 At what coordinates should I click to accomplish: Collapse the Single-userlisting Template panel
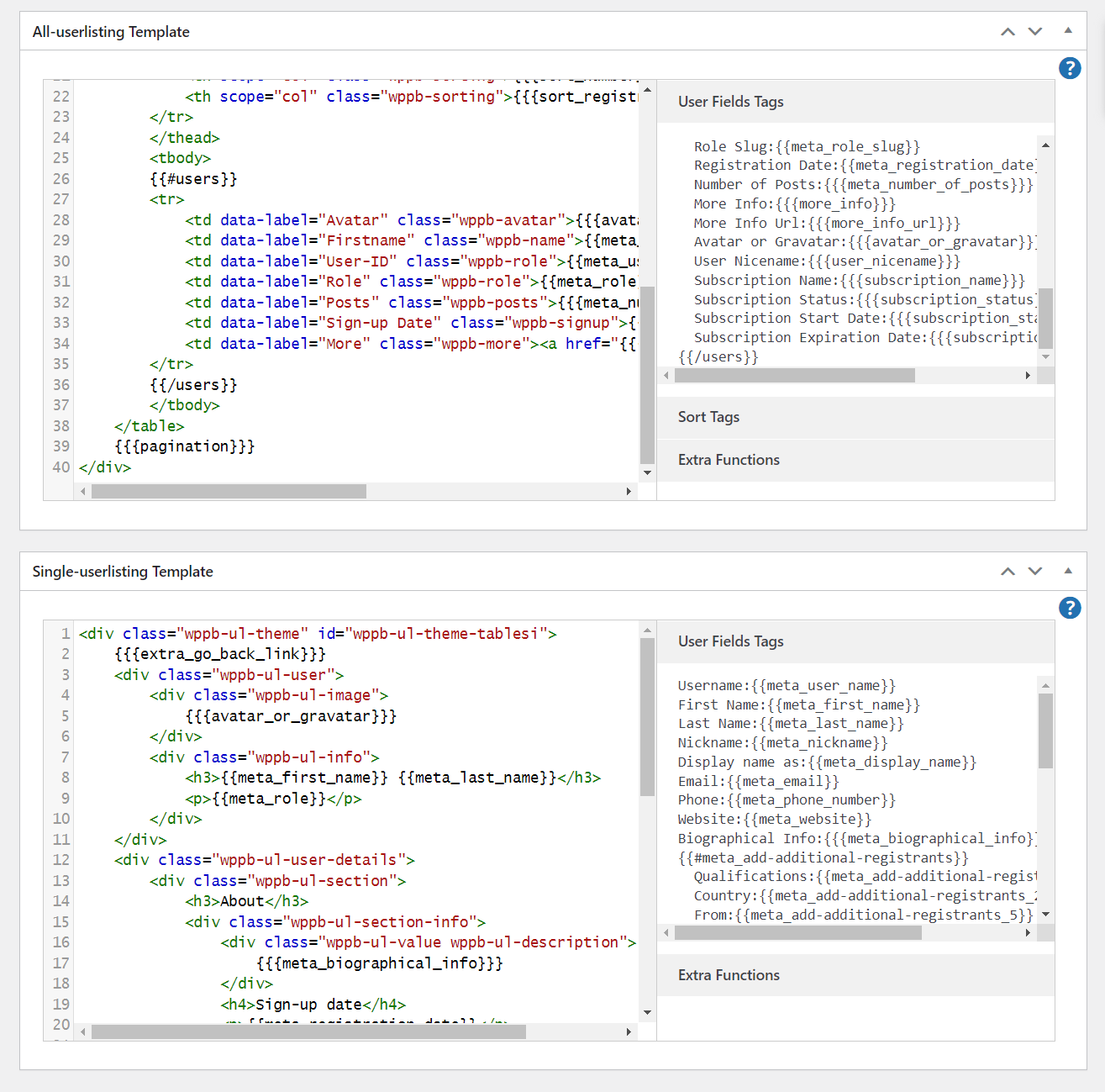click(x=1068, y=571)
